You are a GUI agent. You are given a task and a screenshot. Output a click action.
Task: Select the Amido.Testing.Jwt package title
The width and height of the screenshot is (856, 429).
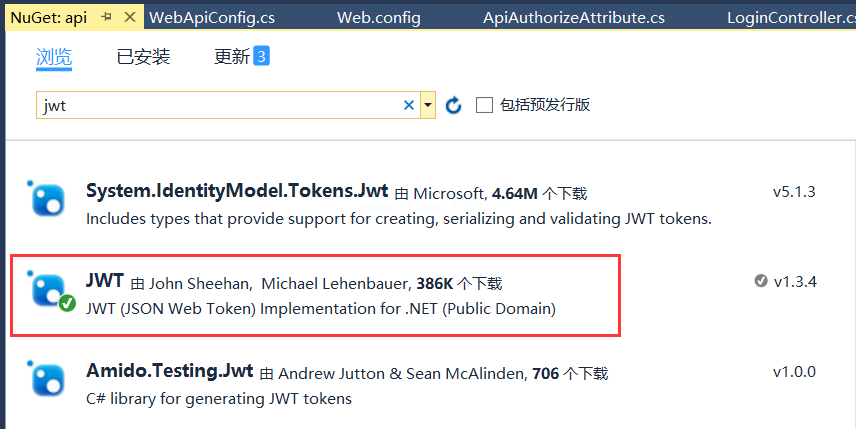click(170, 372)
